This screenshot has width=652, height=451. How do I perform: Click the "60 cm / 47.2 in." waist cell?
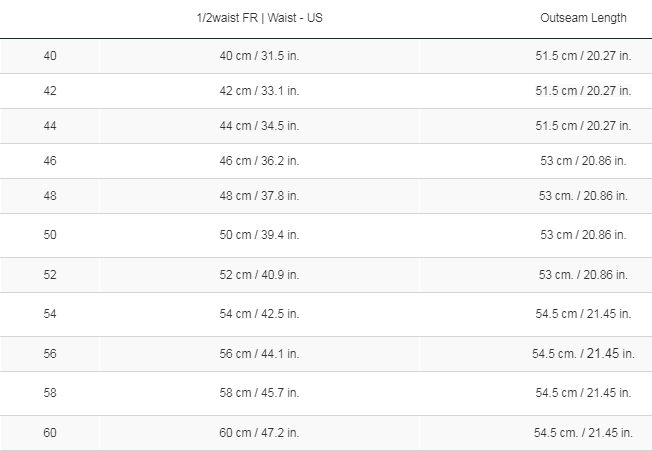tap(259, 433)
